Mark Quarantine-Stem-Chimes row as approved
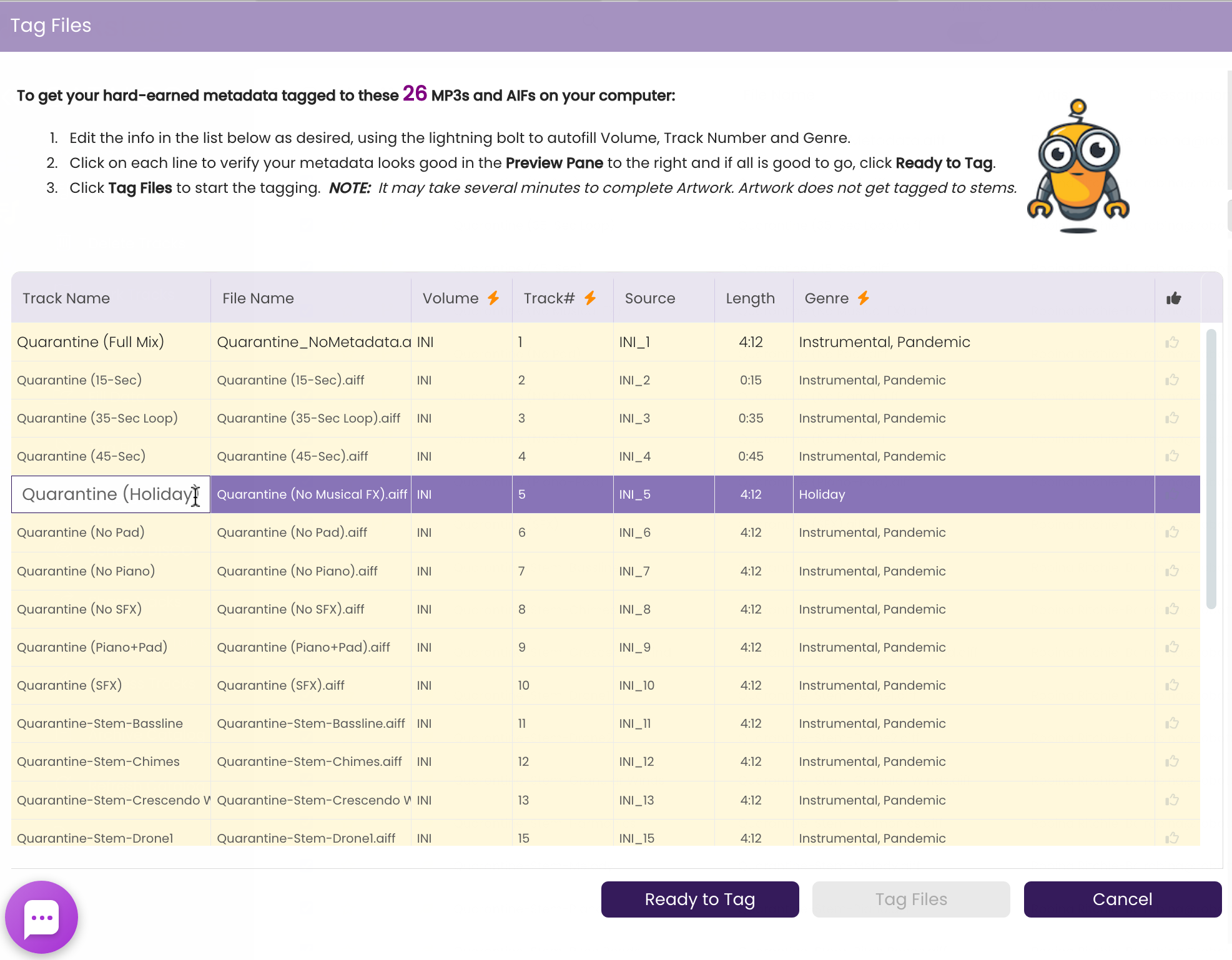Screen dimensions: 1232x960 coord(1172,762)
